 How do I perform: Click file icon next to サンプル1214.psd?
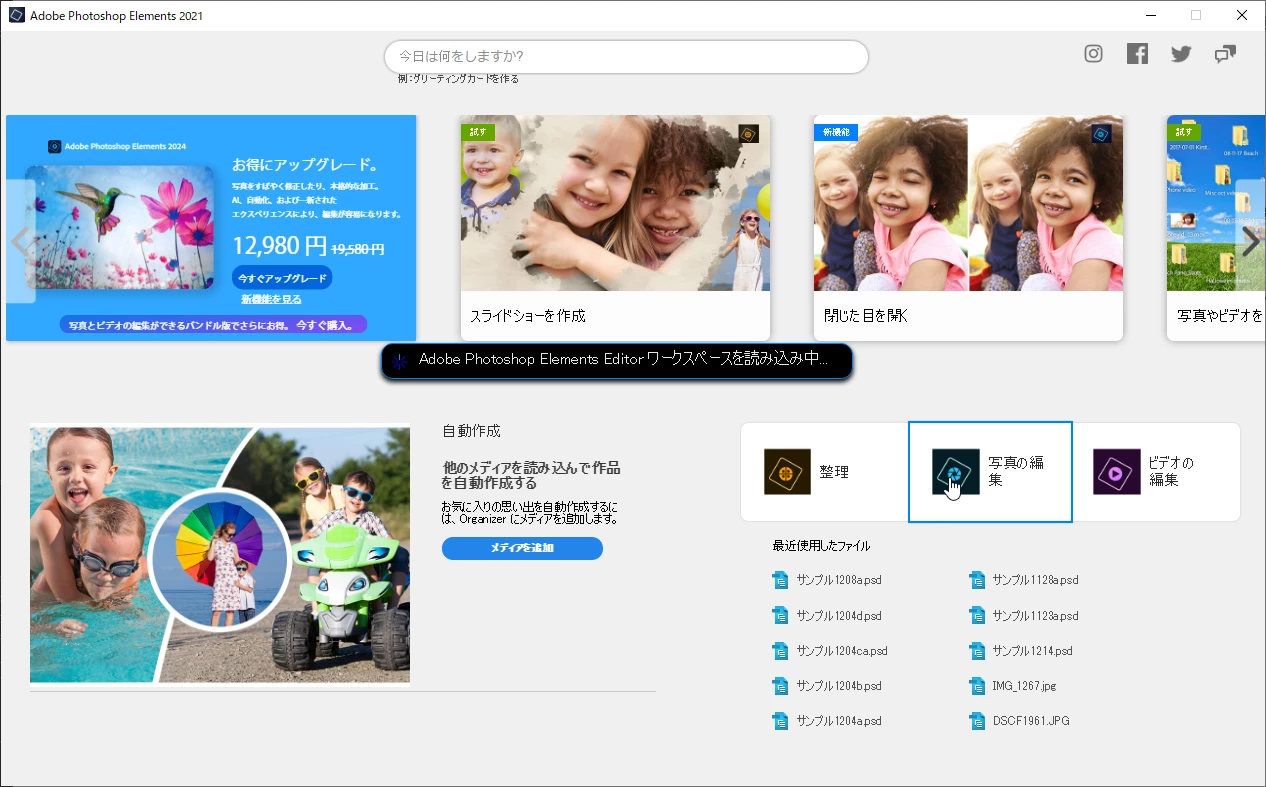click(x=977, y=651)
